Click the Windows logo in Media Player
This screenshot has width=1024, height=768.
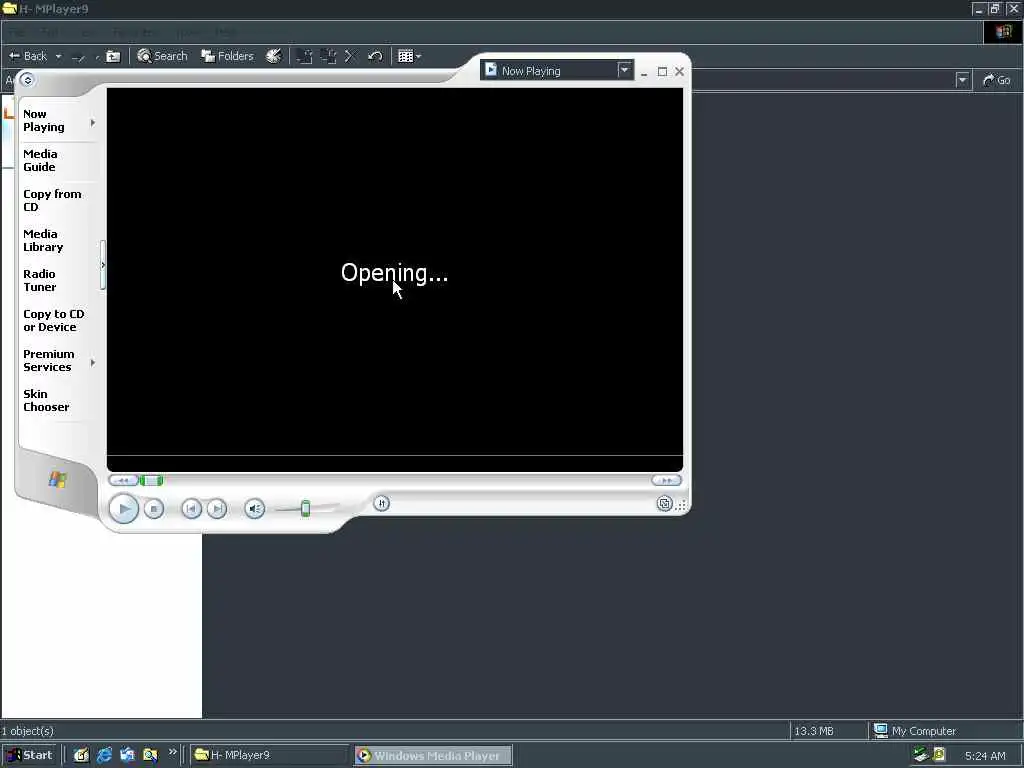(57, 479)
